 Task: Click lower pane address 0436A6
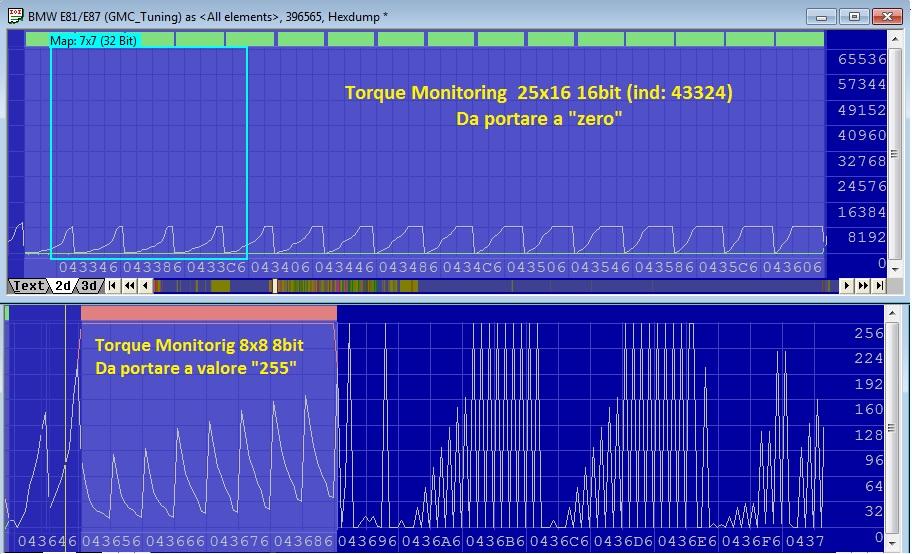(x=432, y=542)
